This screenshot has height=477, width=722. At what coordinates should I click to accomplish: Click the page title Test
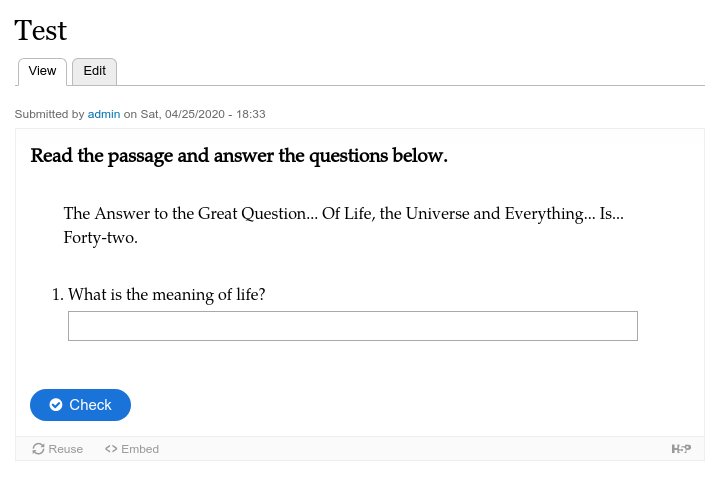(41, 31)
